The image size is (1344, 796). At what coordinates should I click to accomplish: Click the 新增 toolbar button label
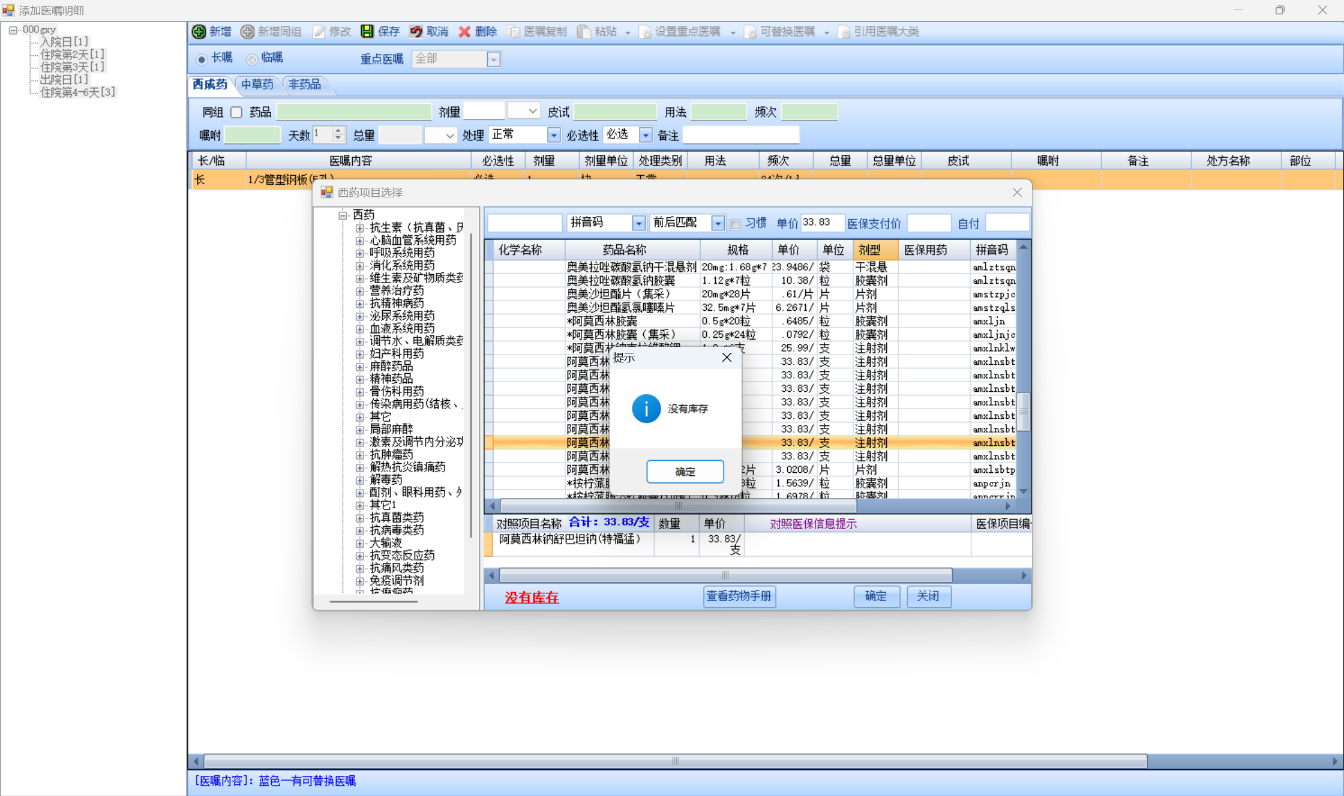pyautogui.click(x=220, y=32)
